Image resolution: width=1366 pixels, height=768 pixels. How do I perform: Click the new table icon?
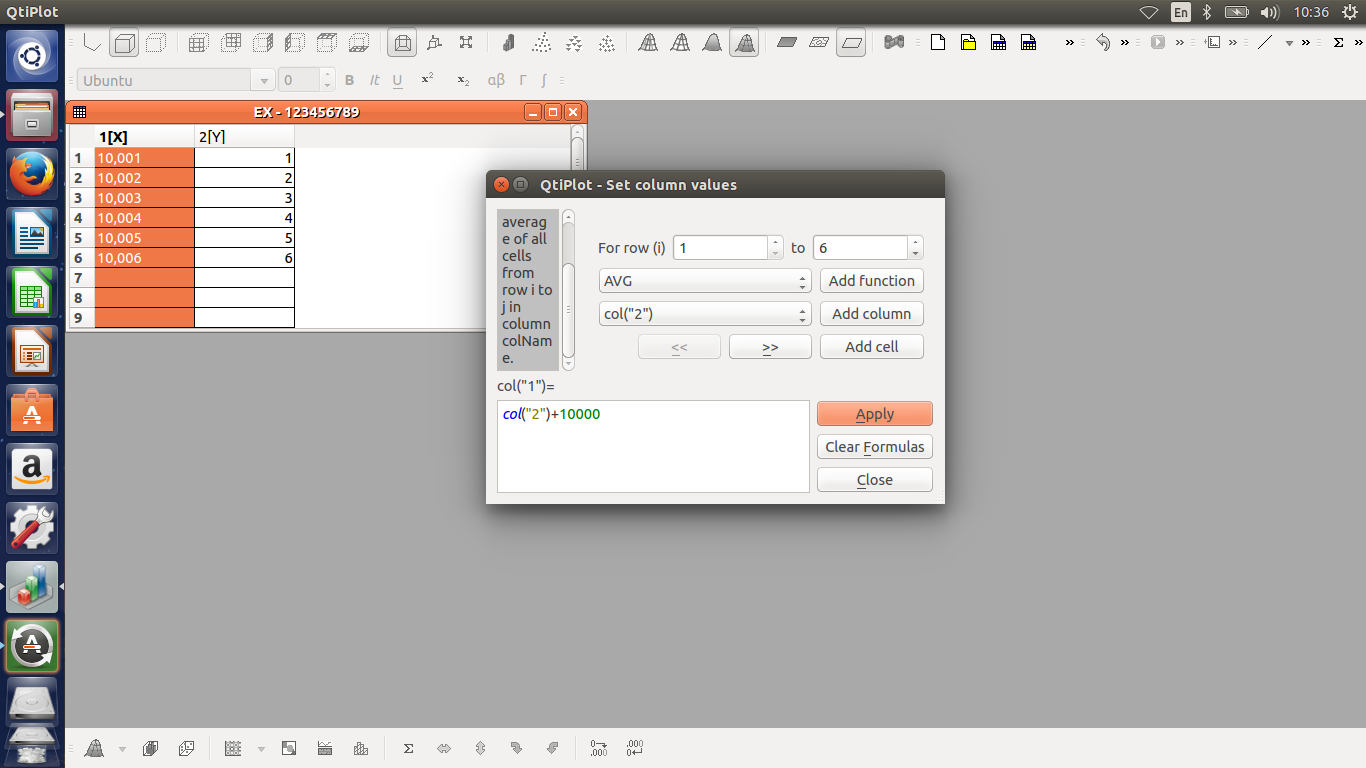(998, 42)
